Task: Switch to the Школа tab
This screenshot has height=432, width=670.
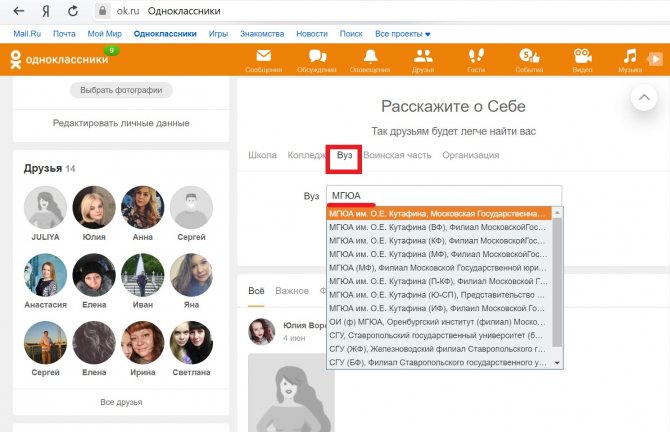Action: click(x=262, y=155)
